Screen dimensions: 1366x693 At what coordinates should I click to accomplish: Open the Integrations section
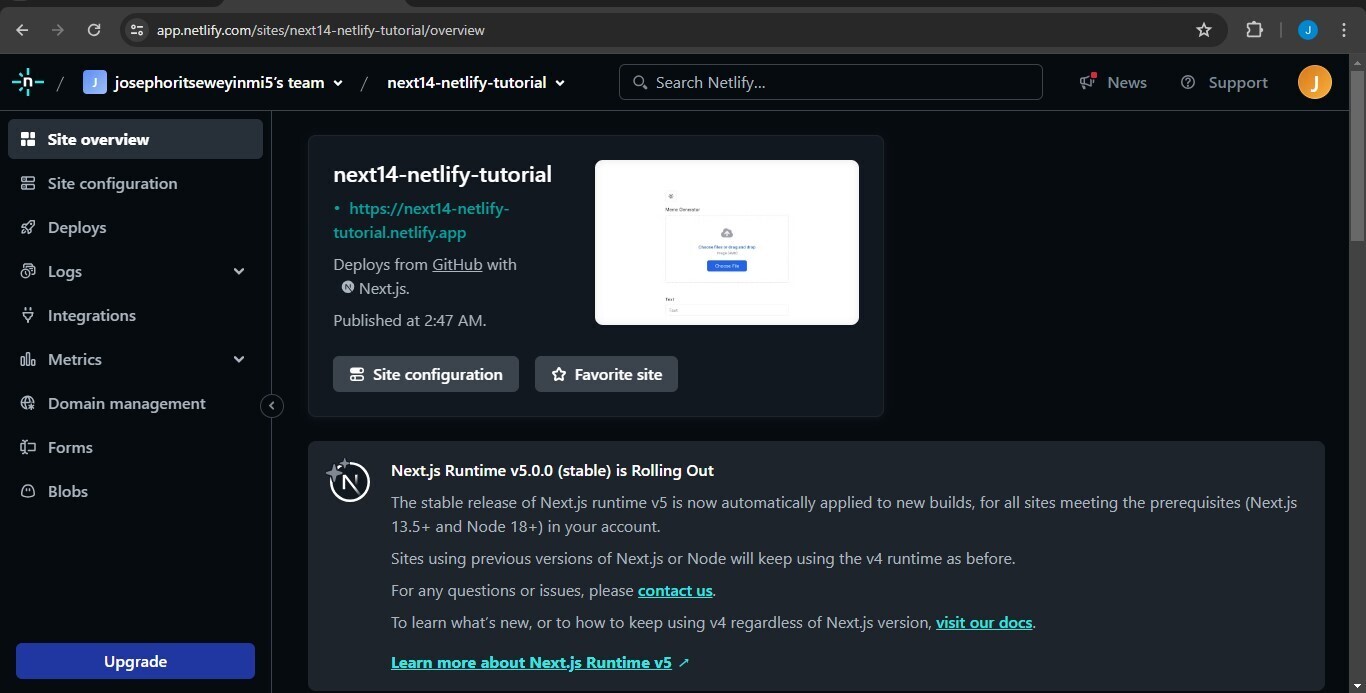[x=135, y=315]
